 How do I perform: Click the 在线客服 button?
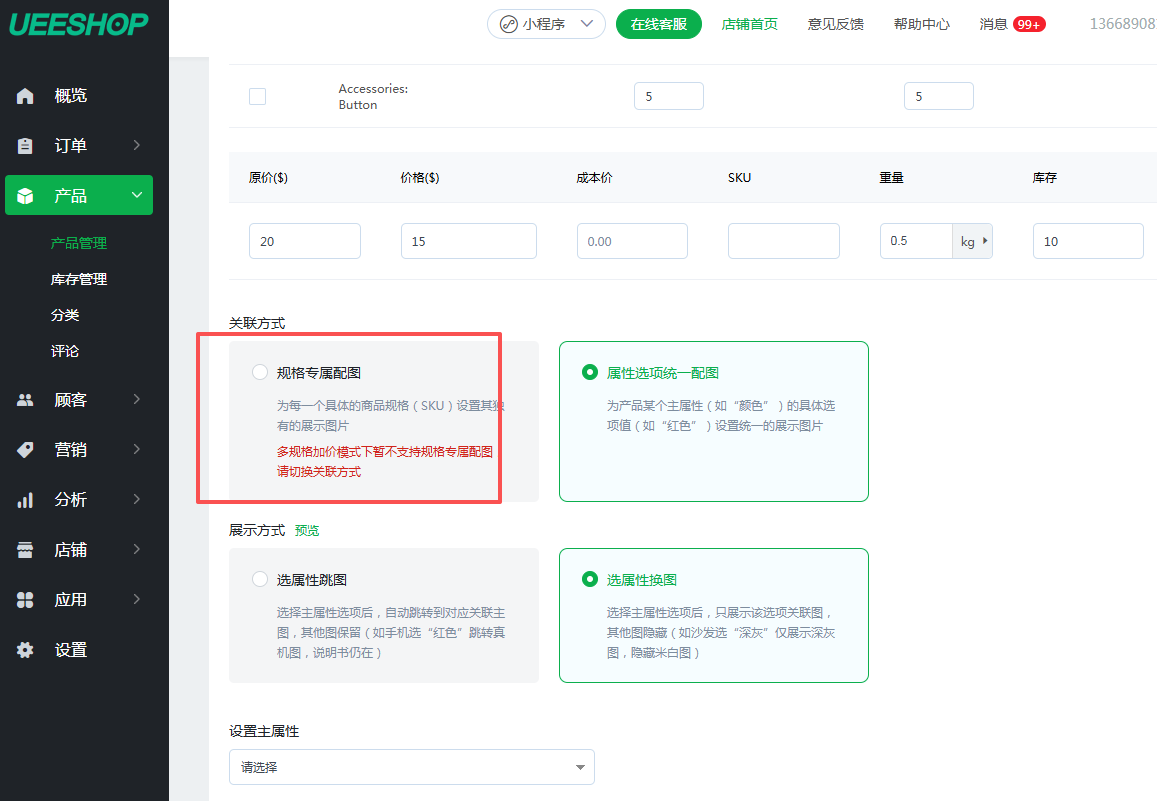tap(658, 24)
